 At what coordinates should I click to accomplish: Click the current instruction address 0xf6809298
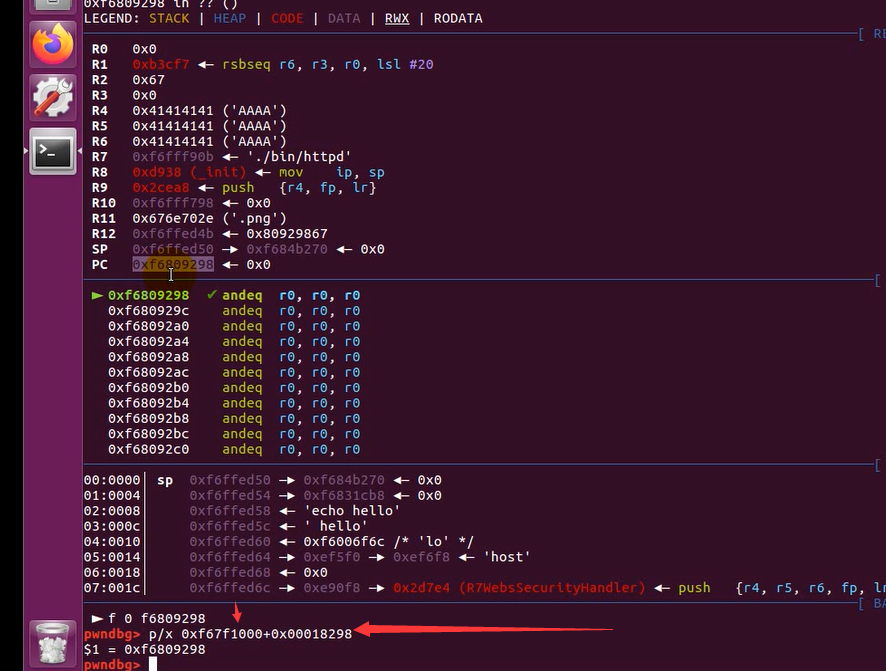pos(149,295)
